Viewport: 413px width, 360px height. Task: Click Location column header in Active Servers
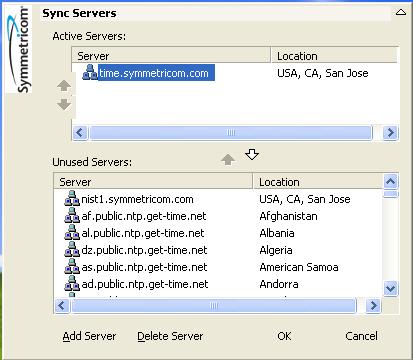334,55
